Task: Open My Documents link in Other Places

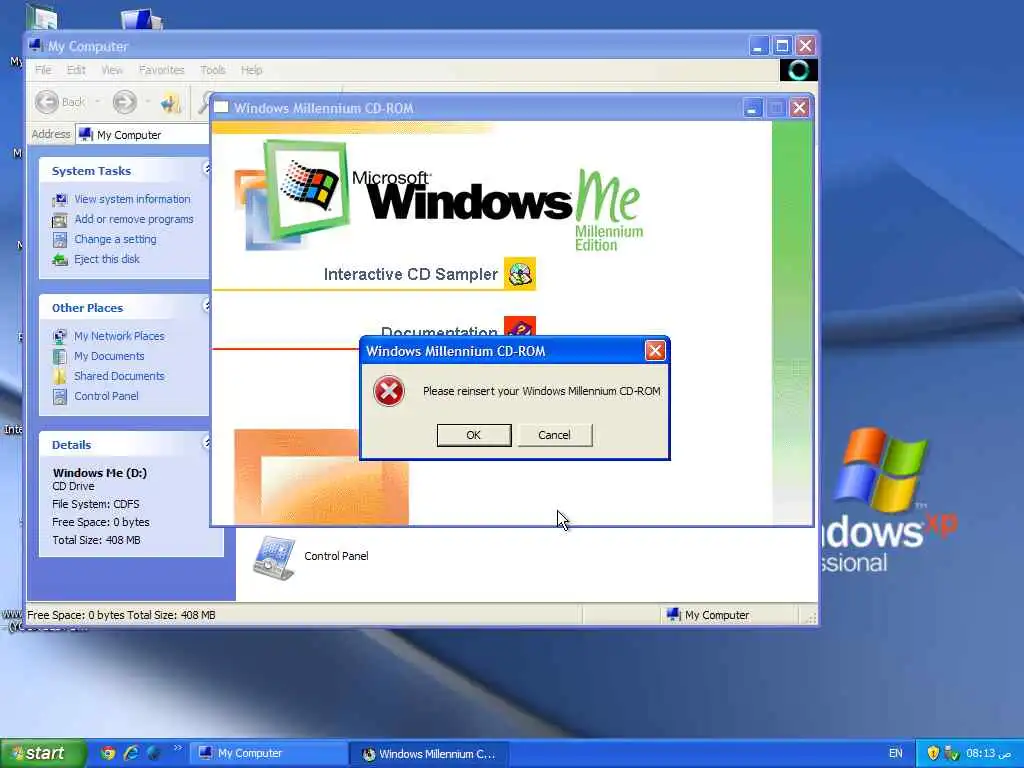Action: click(x=109, y=356)
